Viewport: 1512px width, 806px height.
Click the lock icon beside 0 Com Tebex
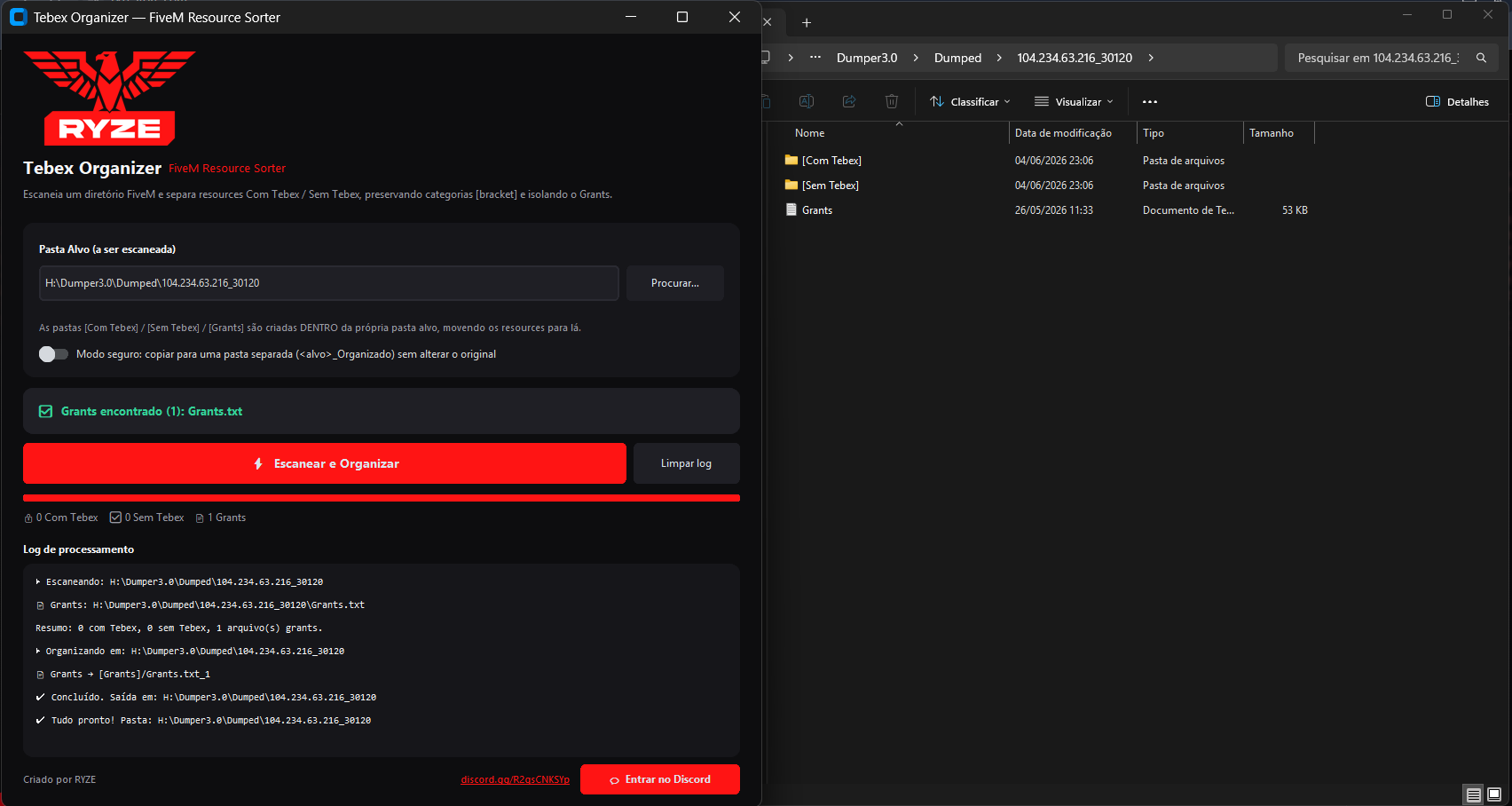coord(28,518)
